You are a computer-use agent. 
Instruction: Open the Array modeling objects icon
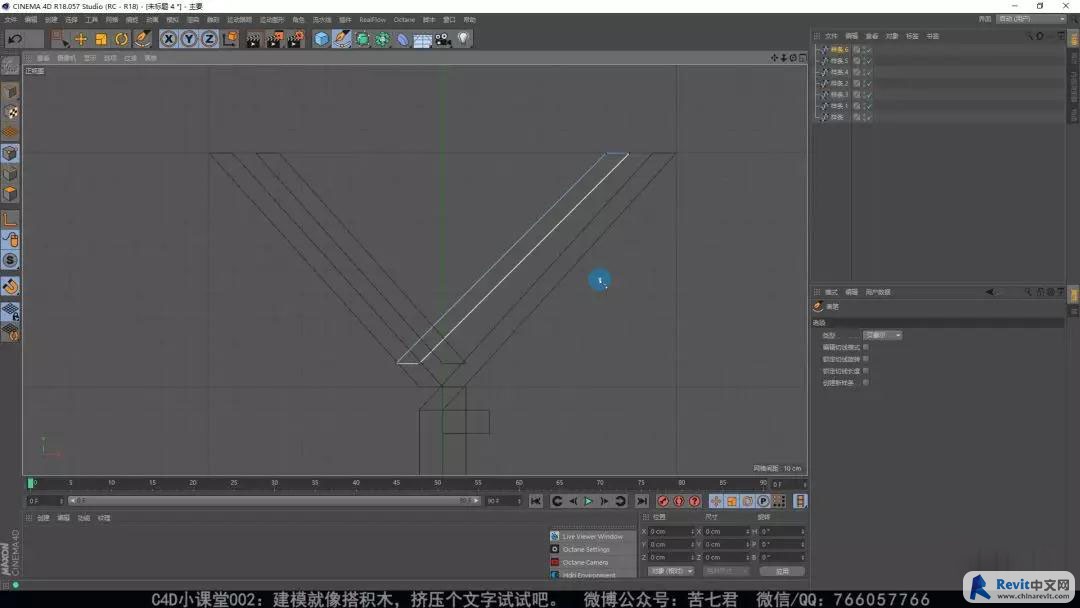(x=382, y=39)
